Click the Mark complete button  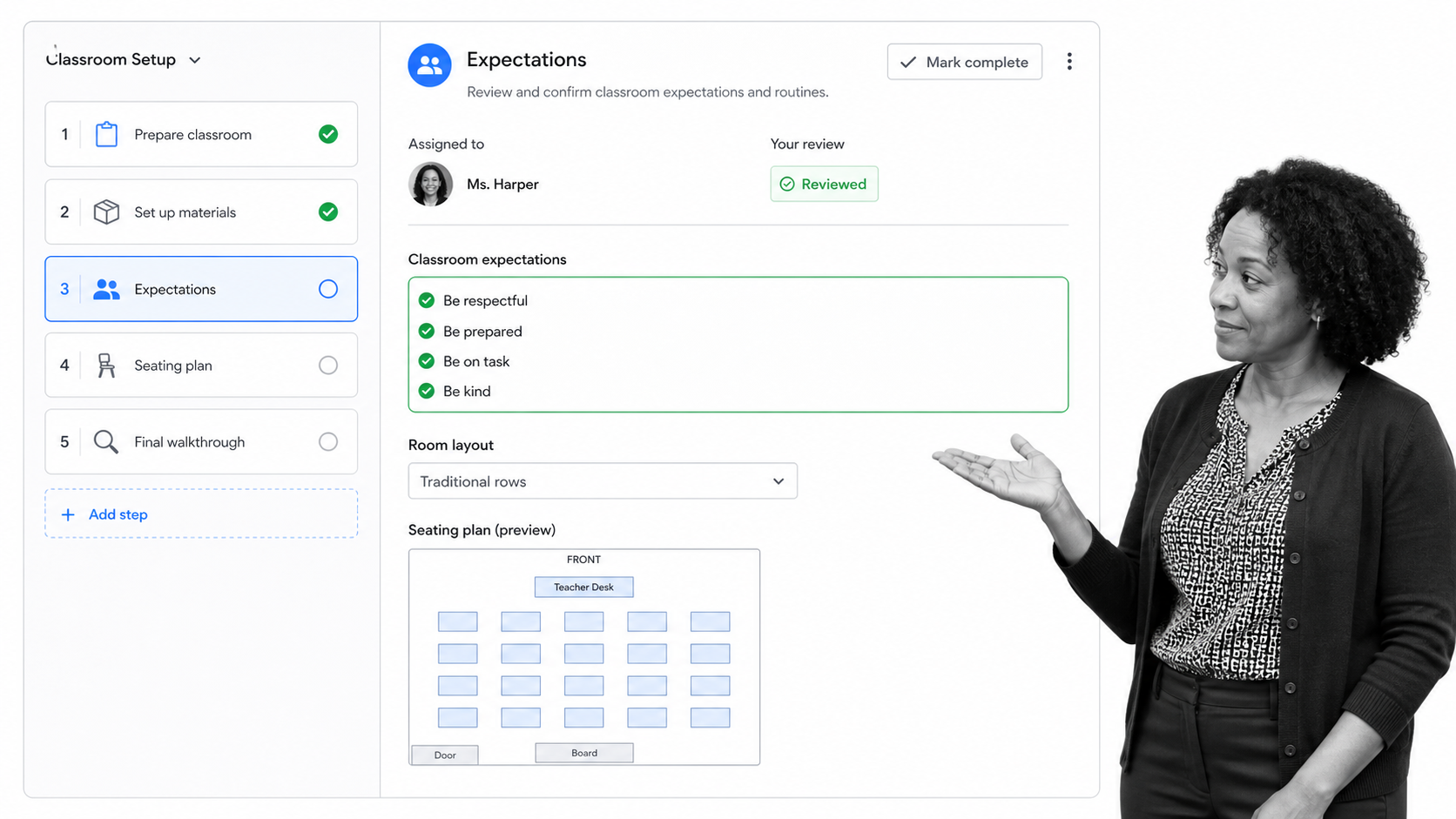pyautogui.click(x=965, y=62)
